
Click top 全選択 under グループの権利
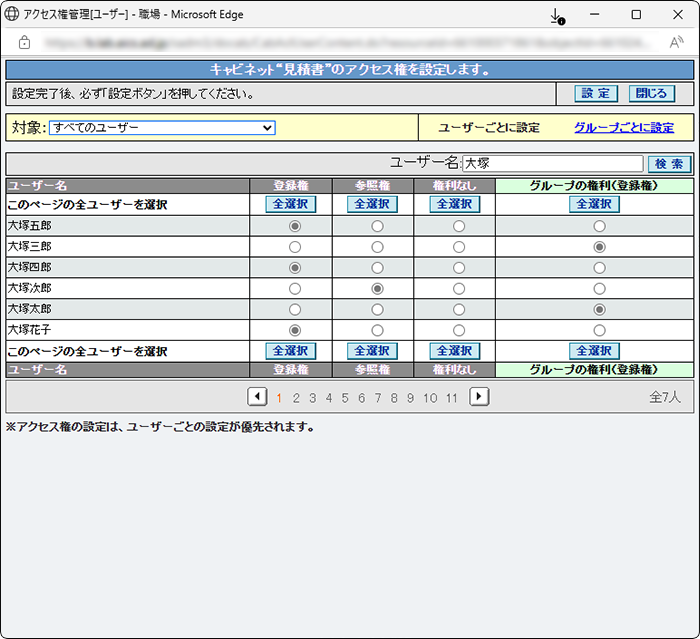tap(594, 204)
